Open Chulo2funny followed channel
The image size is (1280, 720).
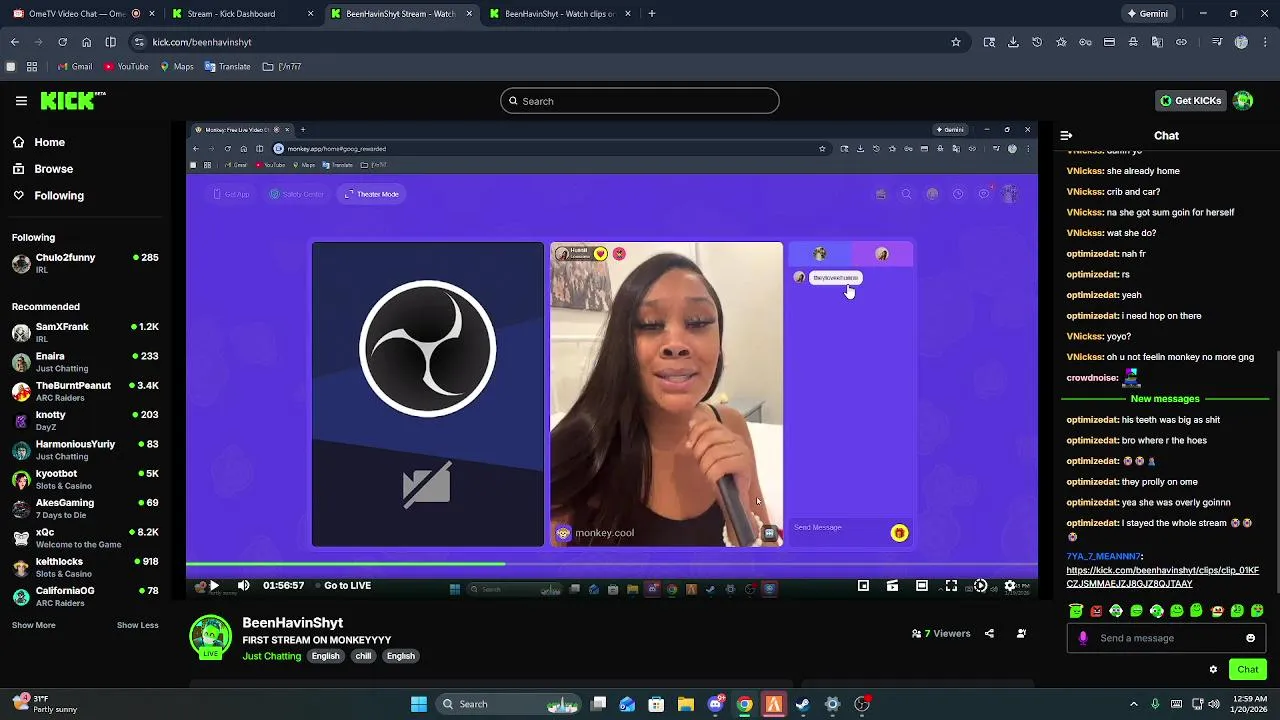[x=86, y=263]
